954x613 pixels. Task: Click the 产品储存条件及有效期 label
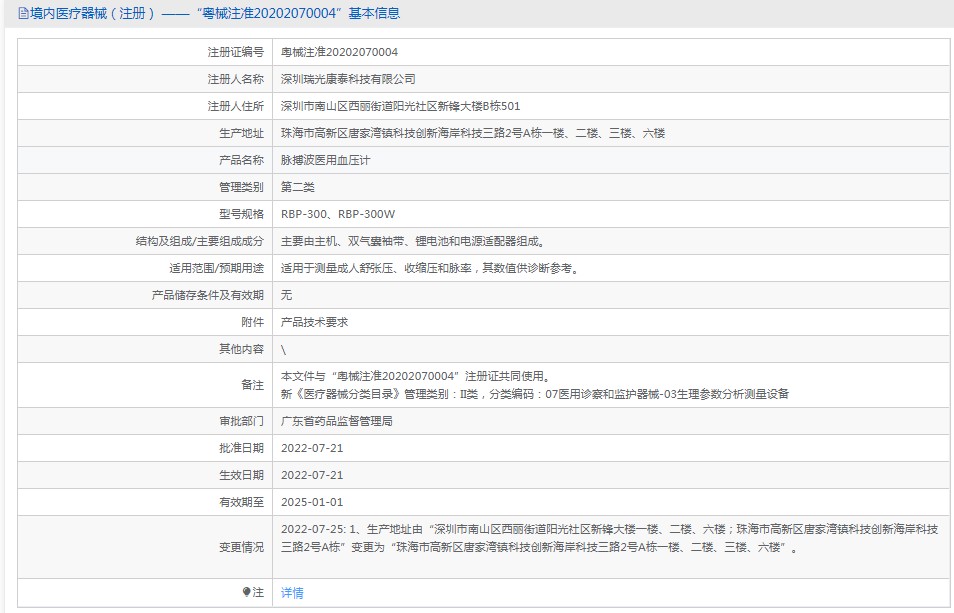tap(207, 295)
